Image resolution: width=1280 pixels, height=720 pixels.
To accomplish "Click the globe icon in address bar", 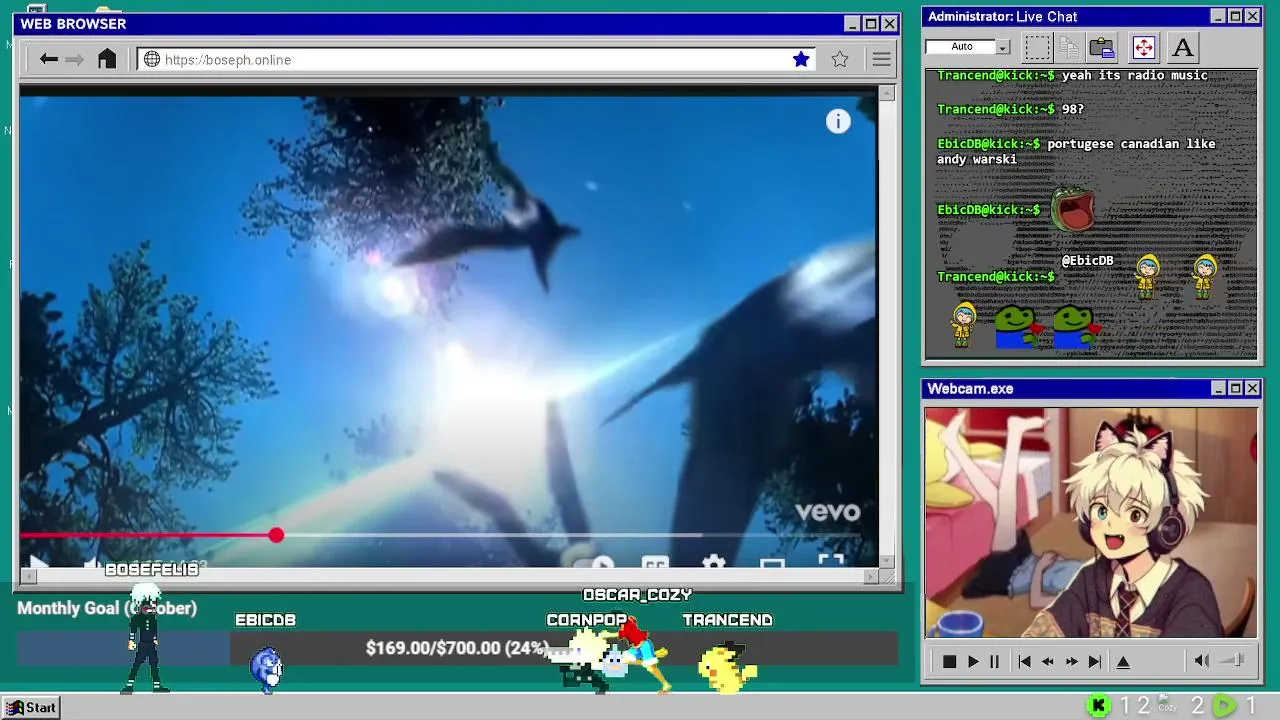I will click(x=152, y=60).
